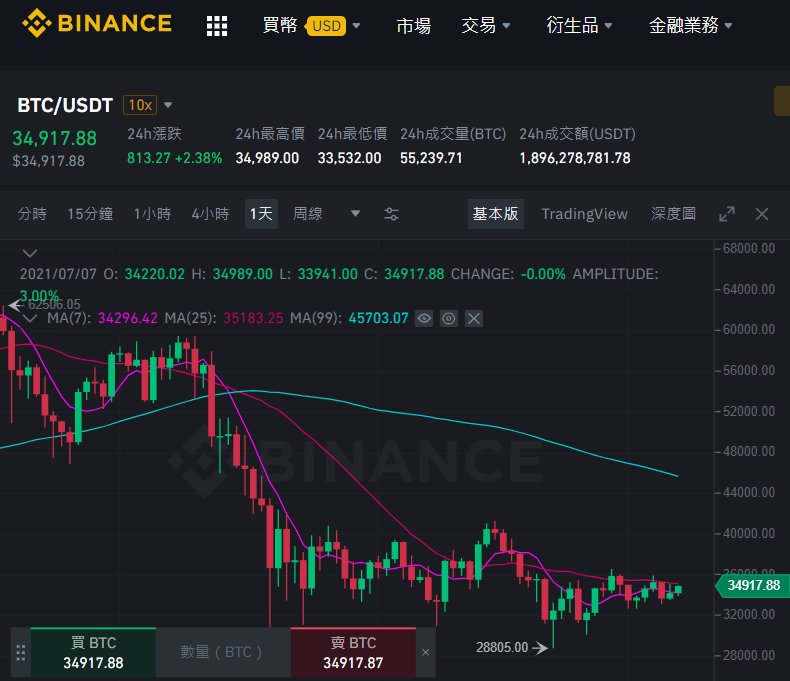Viewport: 790px width, 681px height.
Task: Expand the chart to fullscreen
Action: pos(727,214)
